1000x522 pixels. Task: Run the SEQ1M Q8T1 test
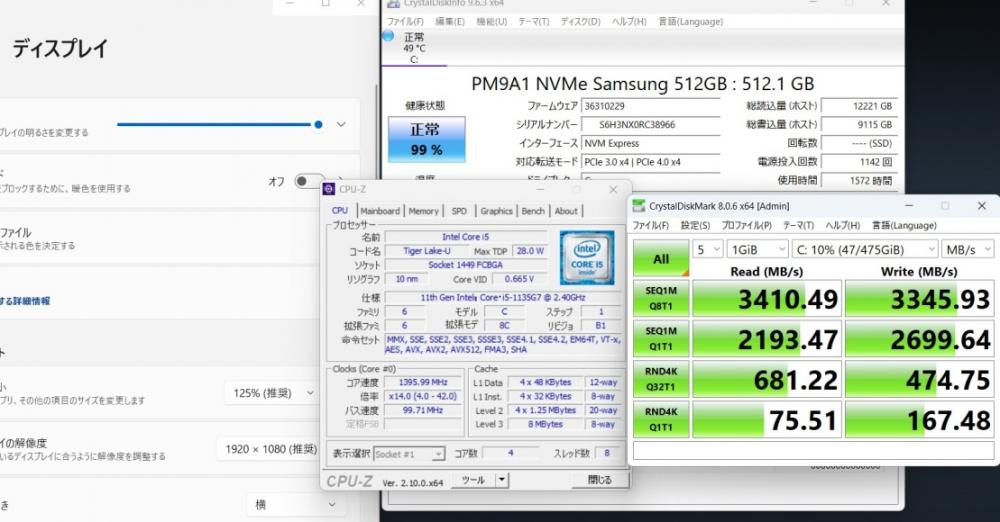[661, 298]
